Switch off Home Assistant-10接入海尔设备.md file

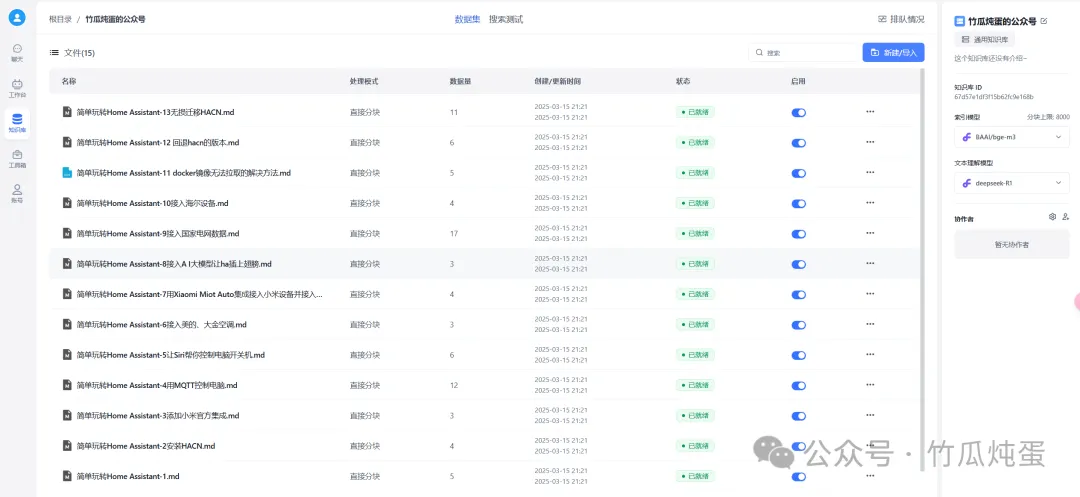[x=798, y=203]
